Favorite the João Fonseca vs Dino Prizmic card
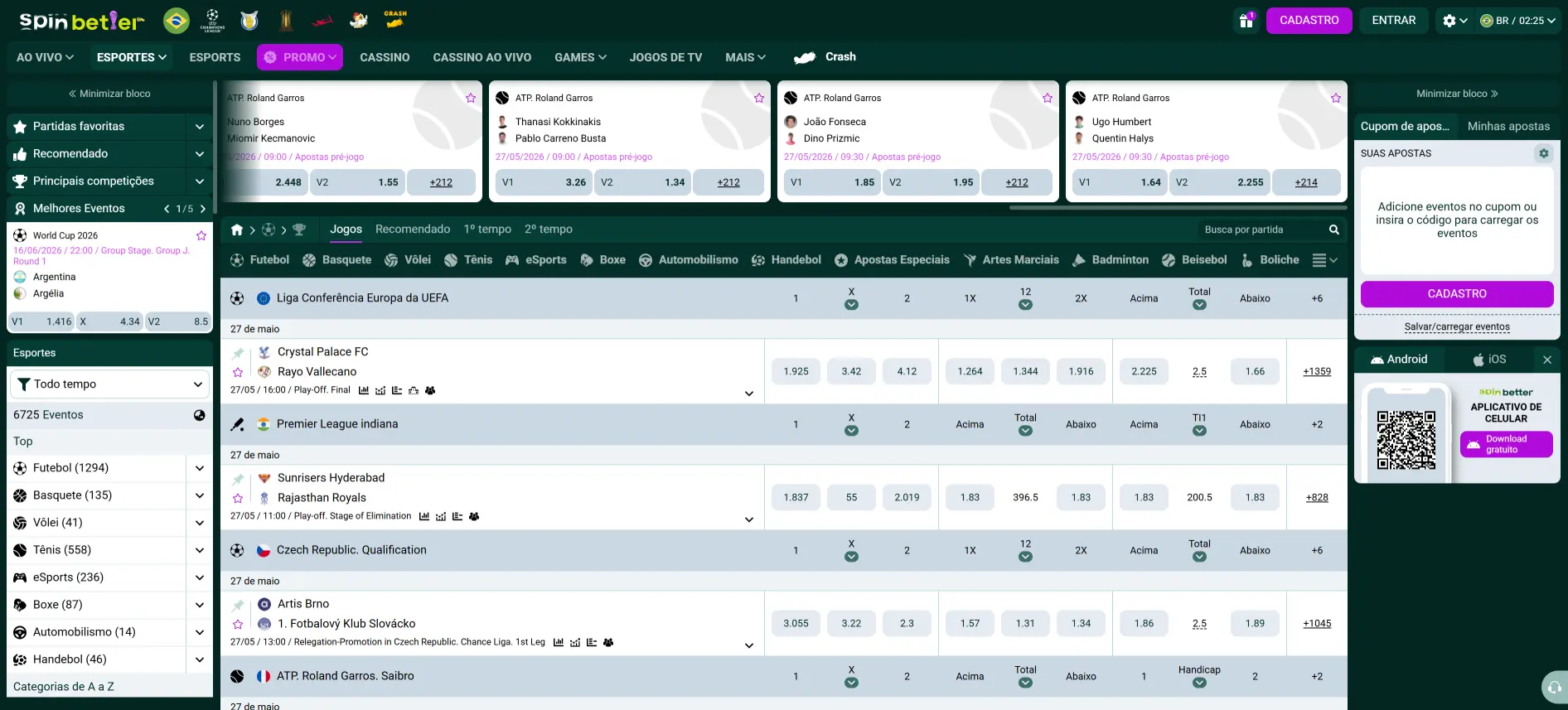1568x710 pixels. 1048,98
